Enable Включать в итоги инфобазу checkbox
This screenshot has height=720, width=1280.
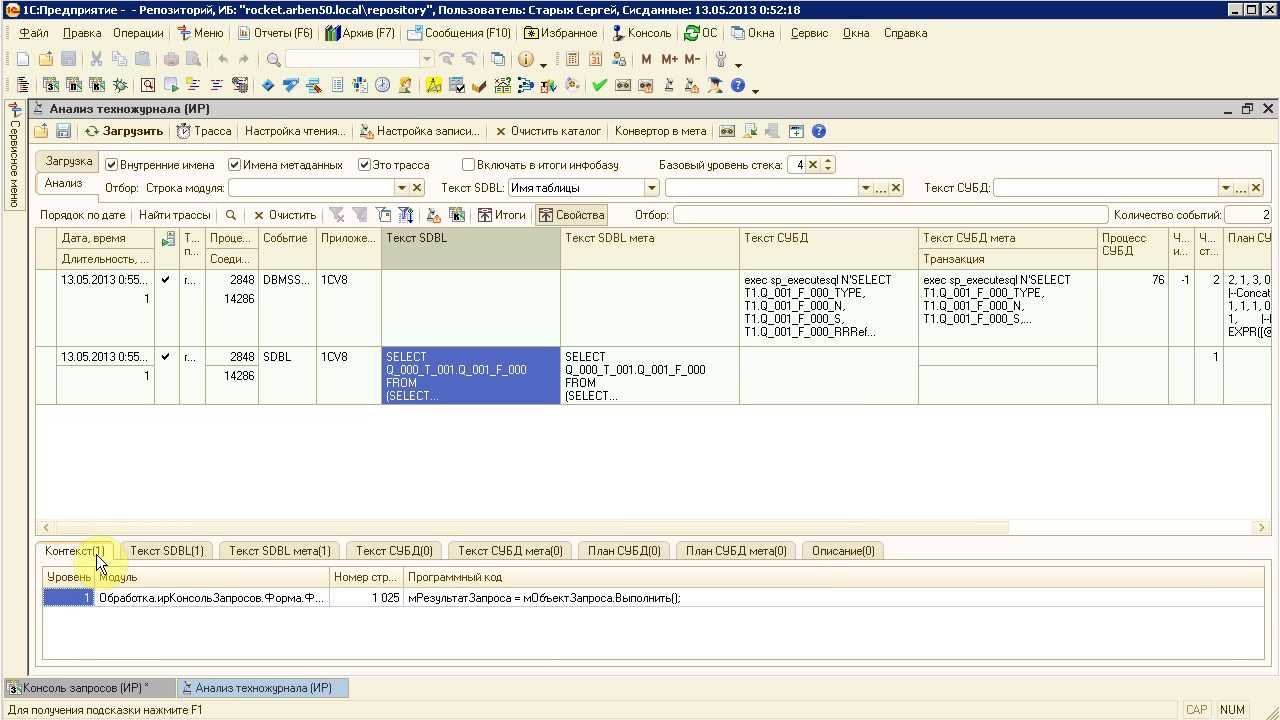pos(468,165)
